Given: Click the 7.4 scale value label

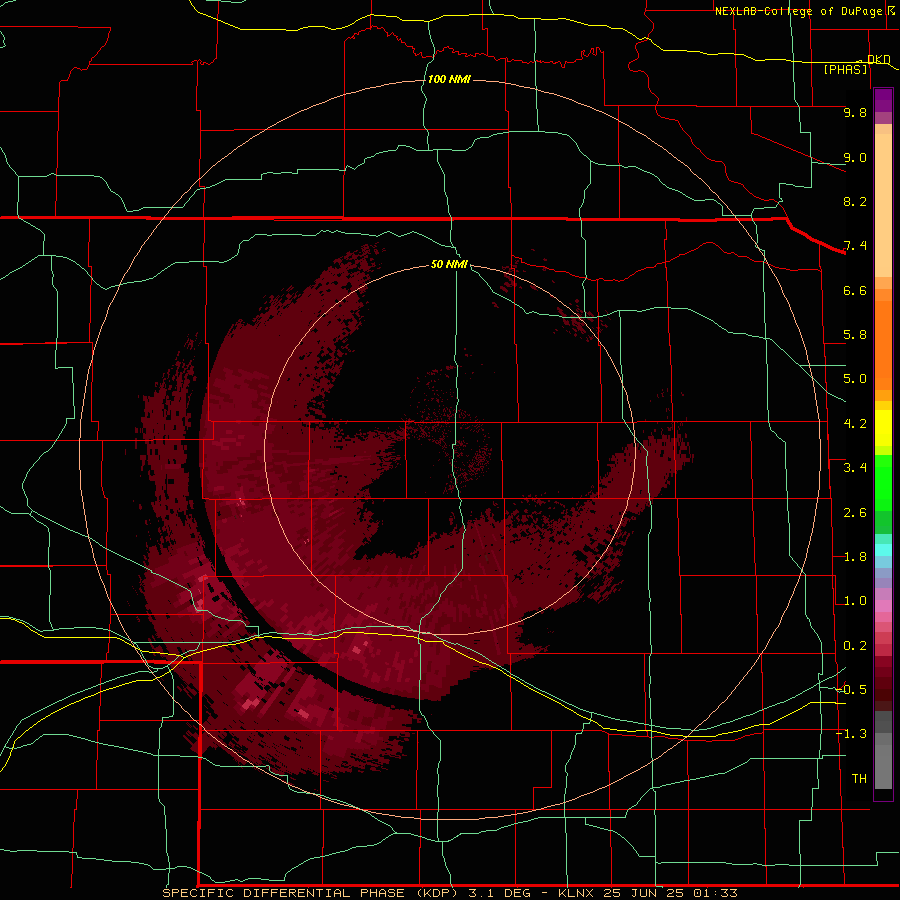Looking at the screenshot, I should [855, 246].
